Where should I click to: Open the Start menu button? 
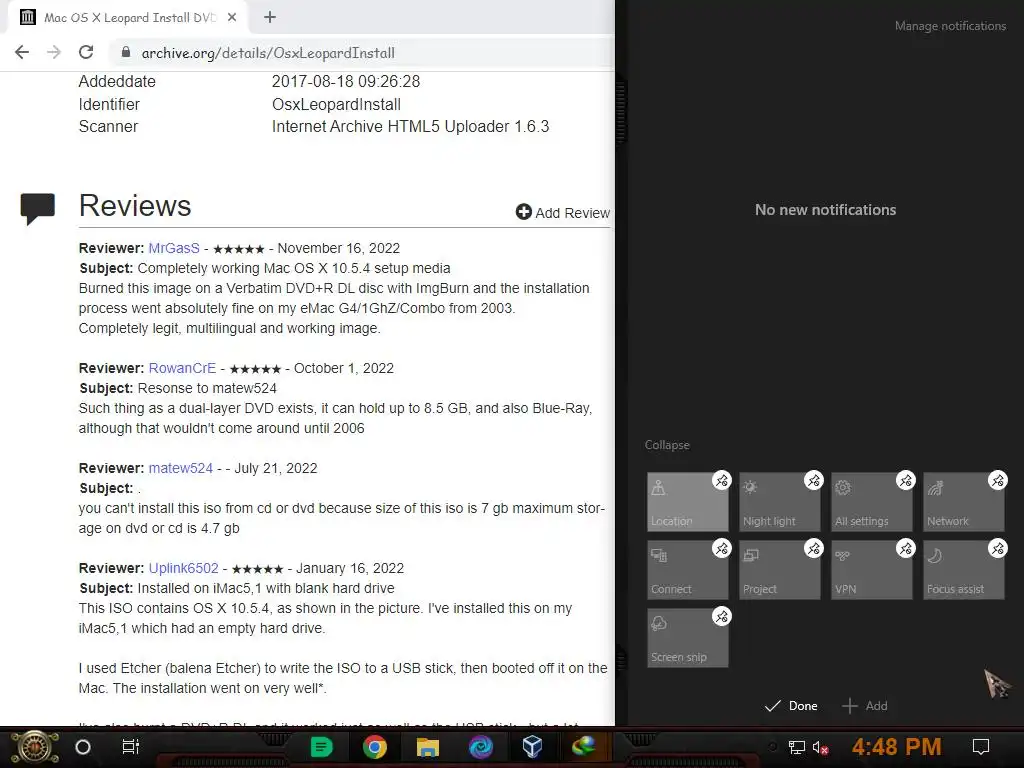35,747
